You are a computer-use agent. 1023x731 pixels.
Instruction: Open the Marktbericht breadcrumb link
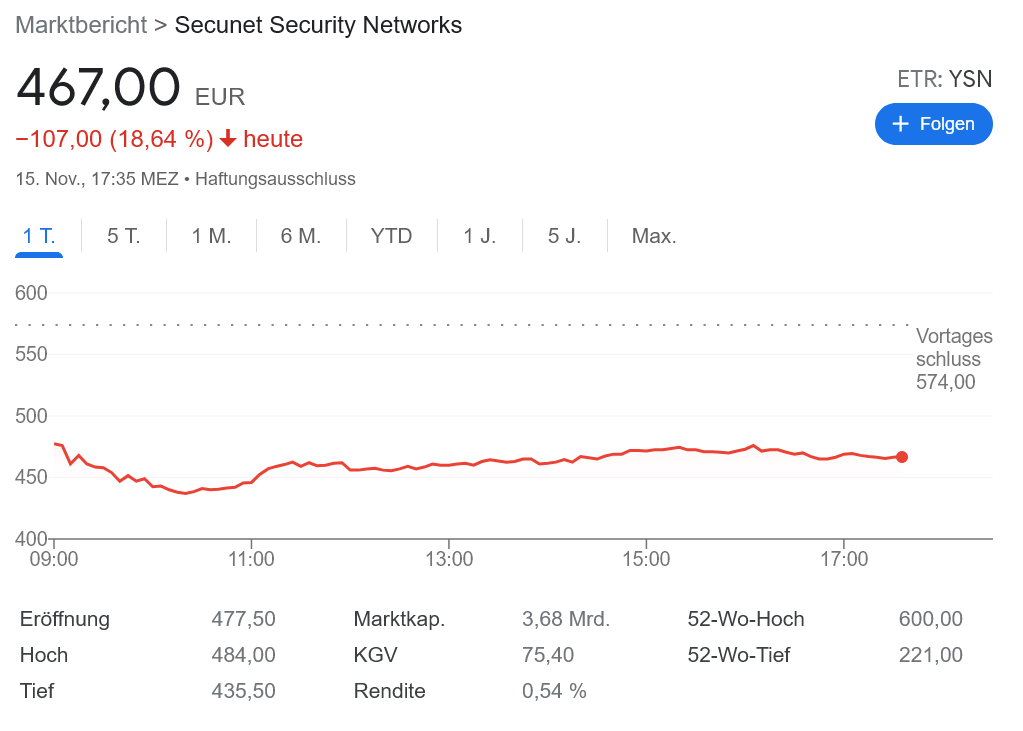(x=81, y=25)
